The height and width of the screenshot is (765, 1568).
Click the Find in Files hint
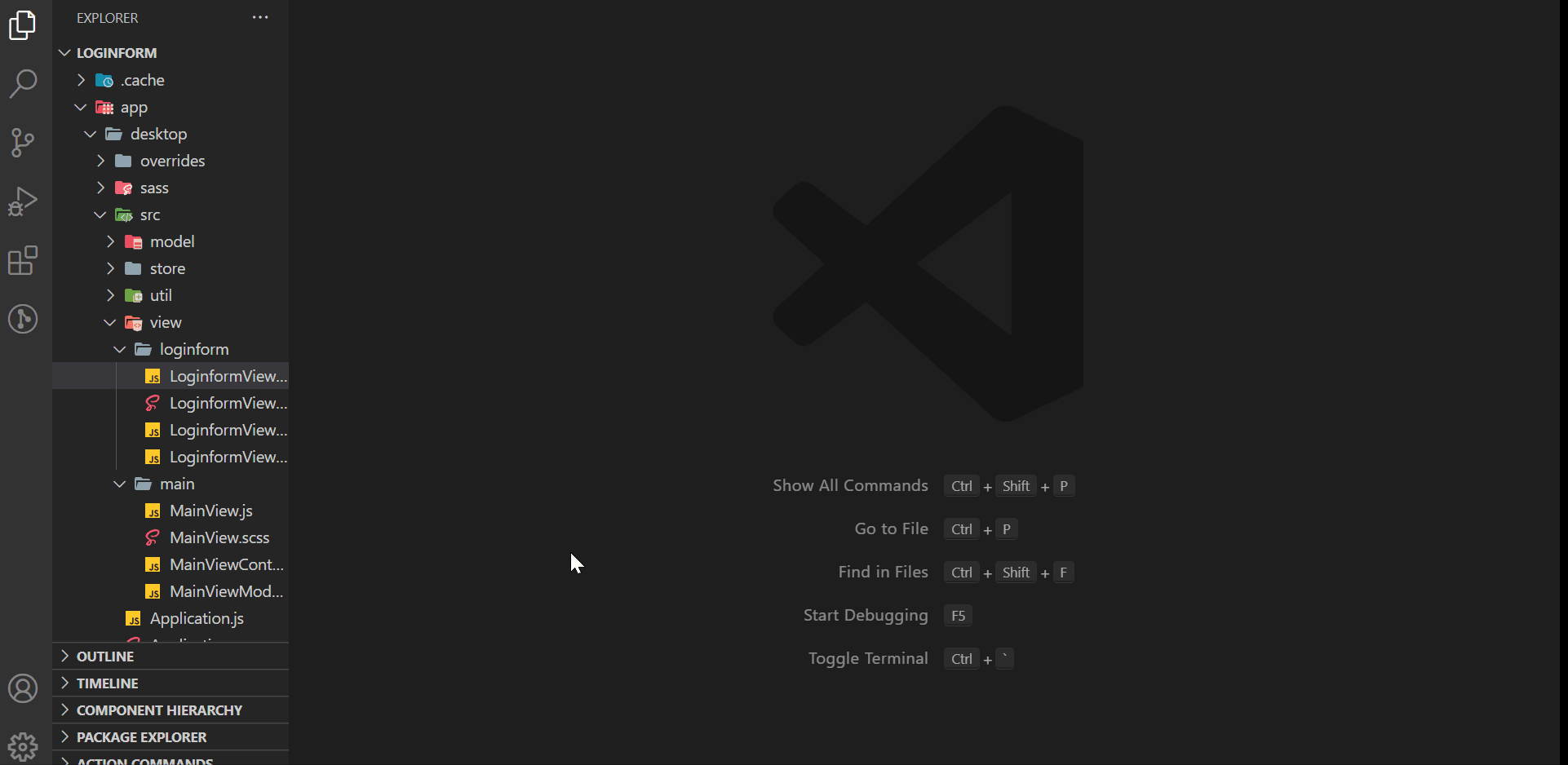click(883, 572)
